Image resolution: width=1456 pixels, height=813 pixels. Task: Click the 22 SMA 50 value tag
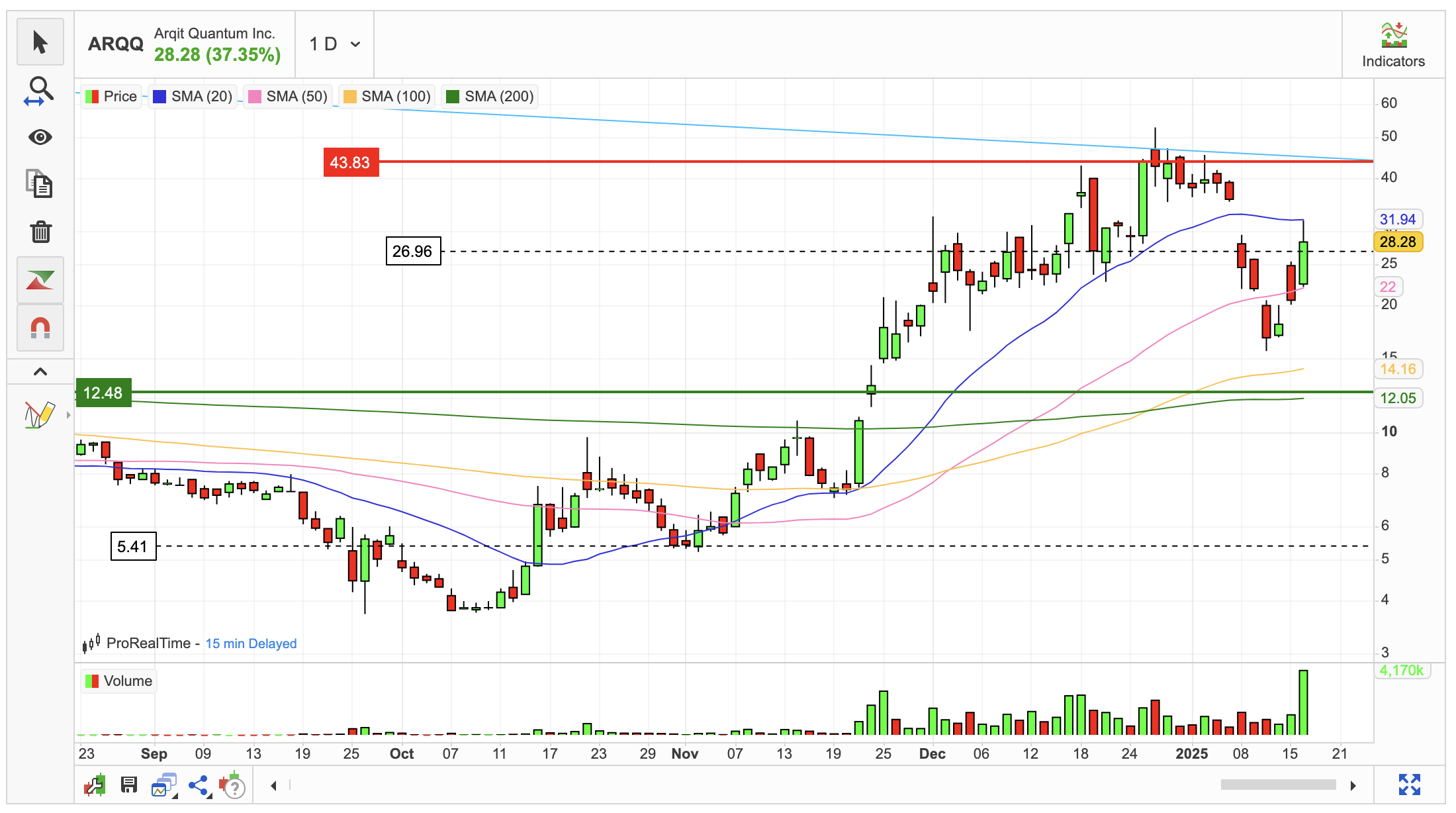[1388, 287]
